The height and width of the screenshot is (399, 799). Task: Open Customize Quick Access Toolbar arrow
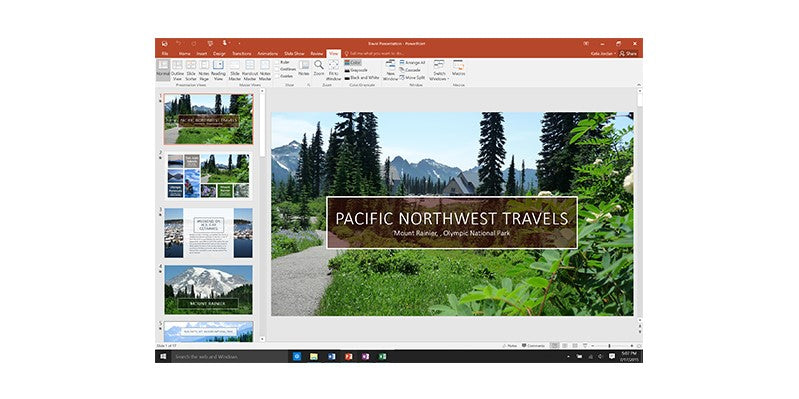(x=239, y=44)
